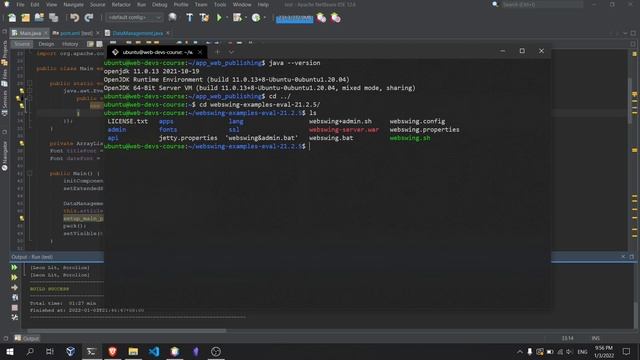
Task: Open the Navigator side panel tab
Action: click(x=4, y=156)
